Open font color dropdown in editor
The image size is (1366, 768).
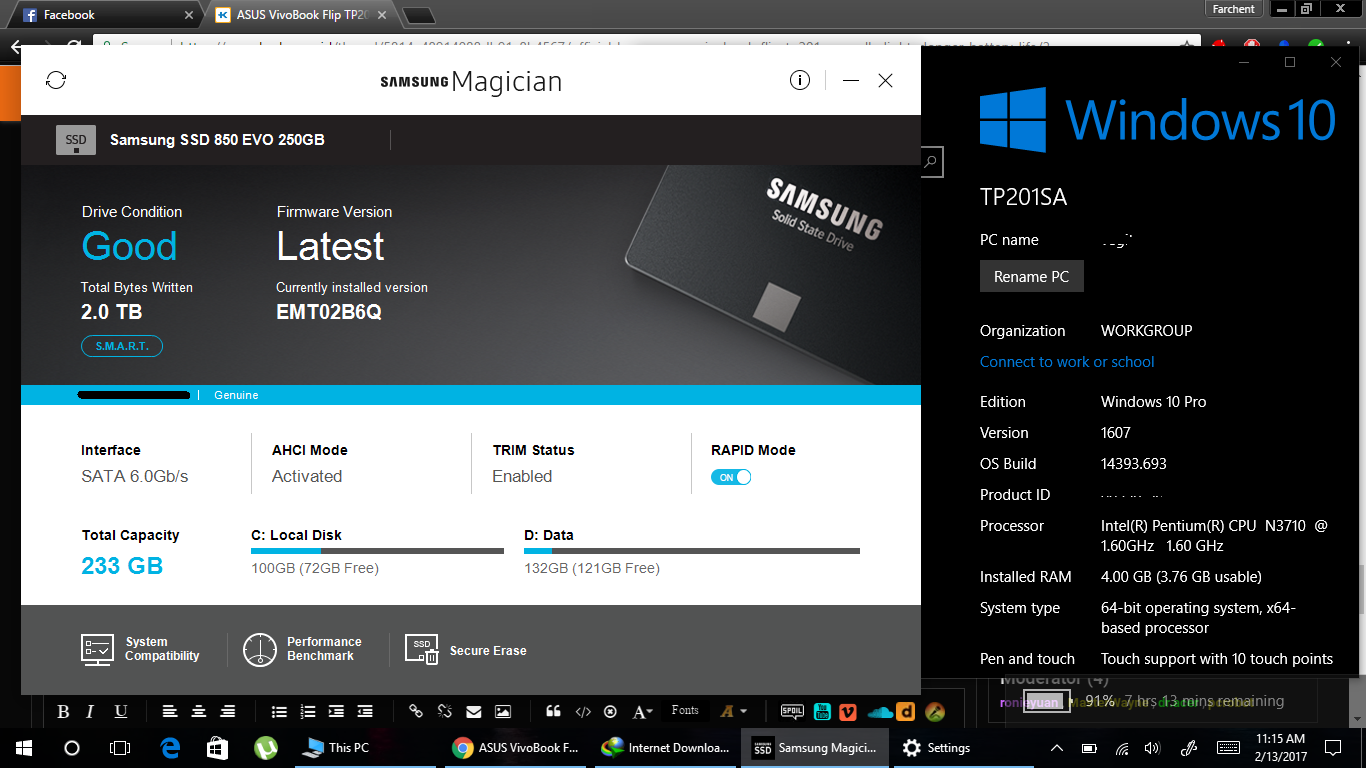[x=734, y=712]
